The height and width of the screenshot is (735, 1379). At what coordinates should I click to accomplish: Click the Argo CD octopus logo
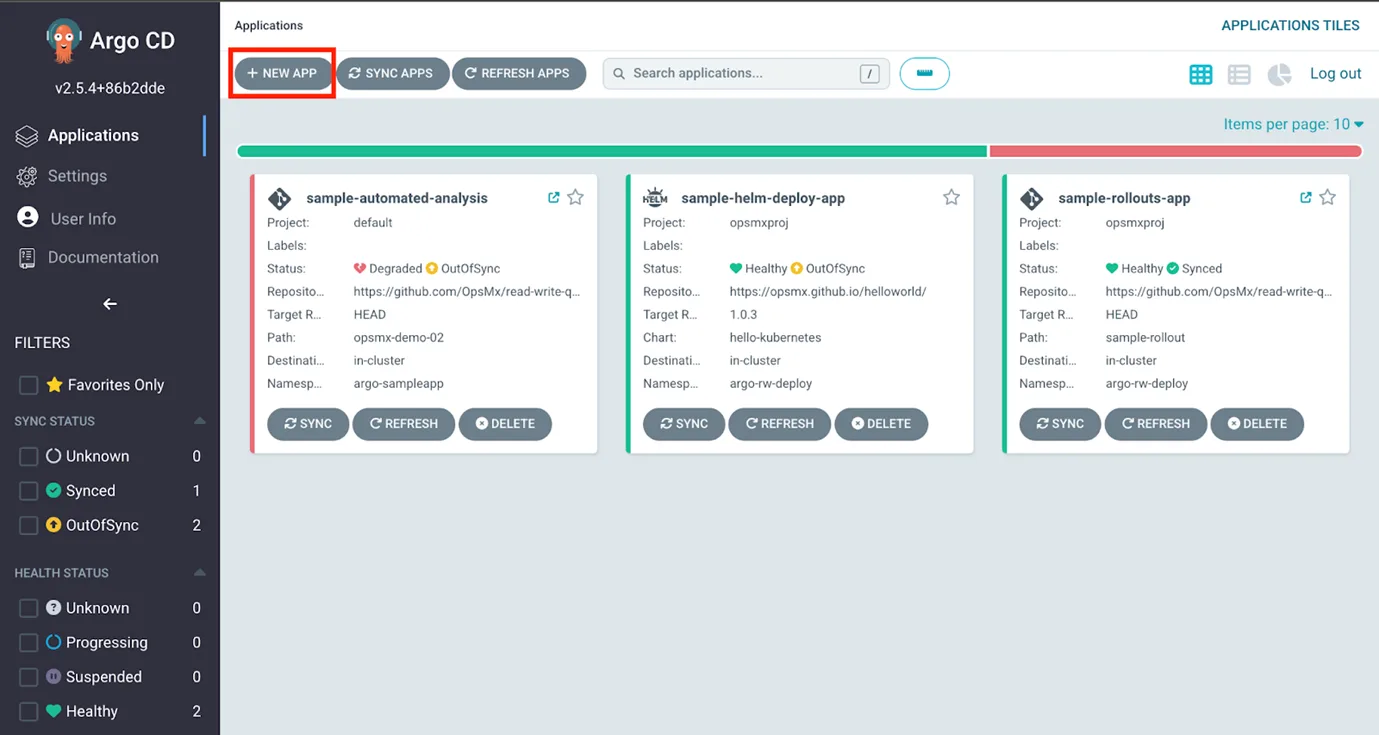pos(63,41)
